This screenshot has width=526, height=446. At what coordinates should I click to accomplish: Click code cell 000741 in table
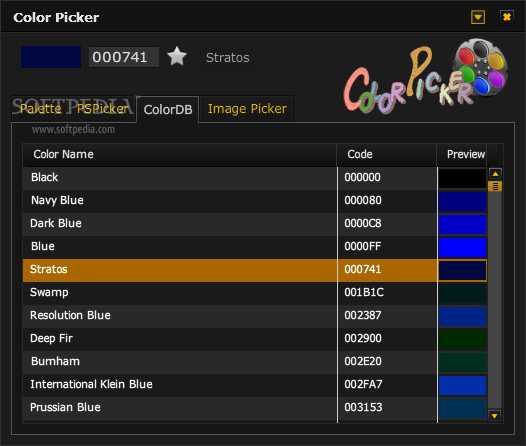387,270
